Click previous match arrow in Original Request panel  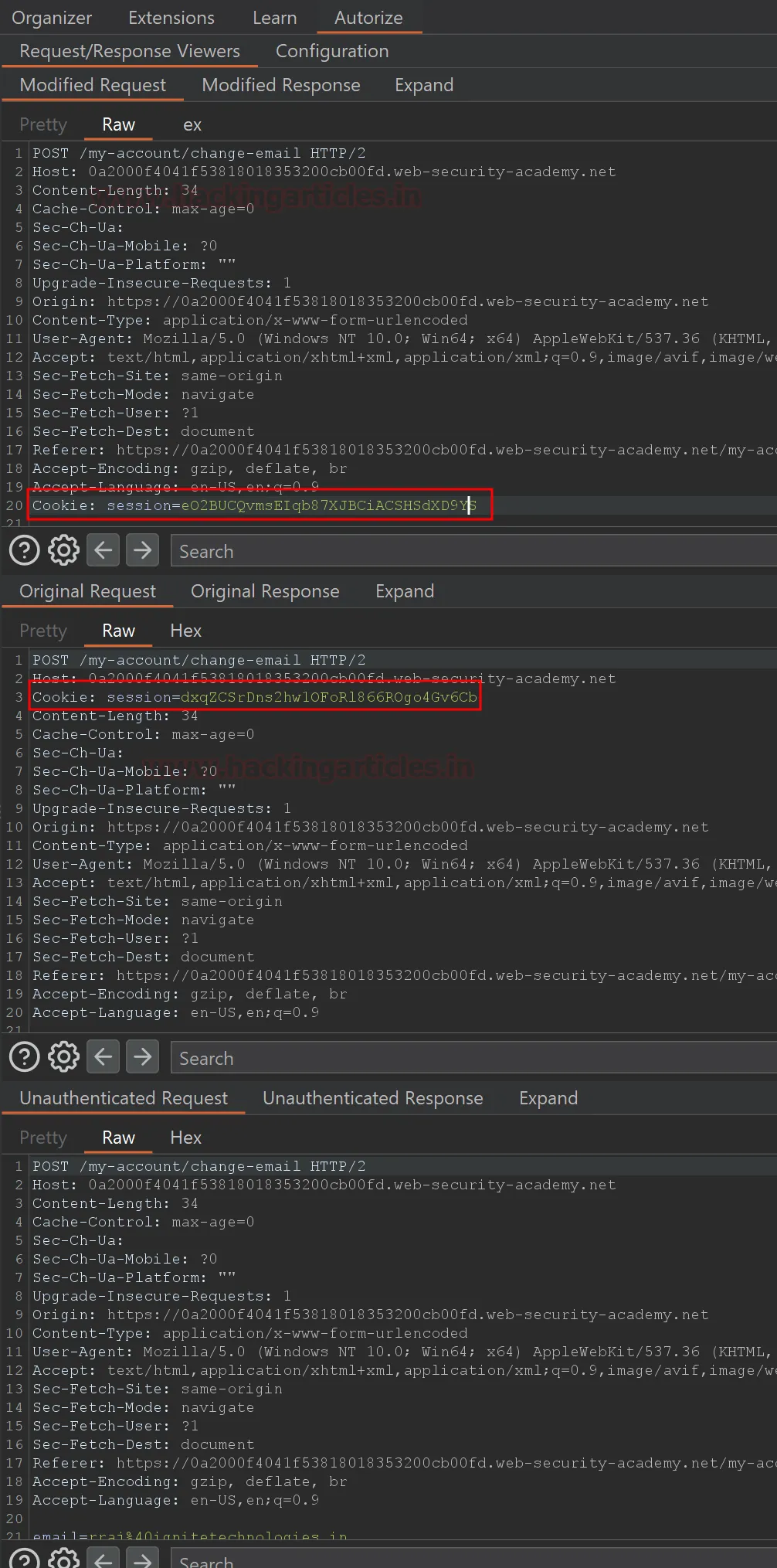click(103, 1057)
